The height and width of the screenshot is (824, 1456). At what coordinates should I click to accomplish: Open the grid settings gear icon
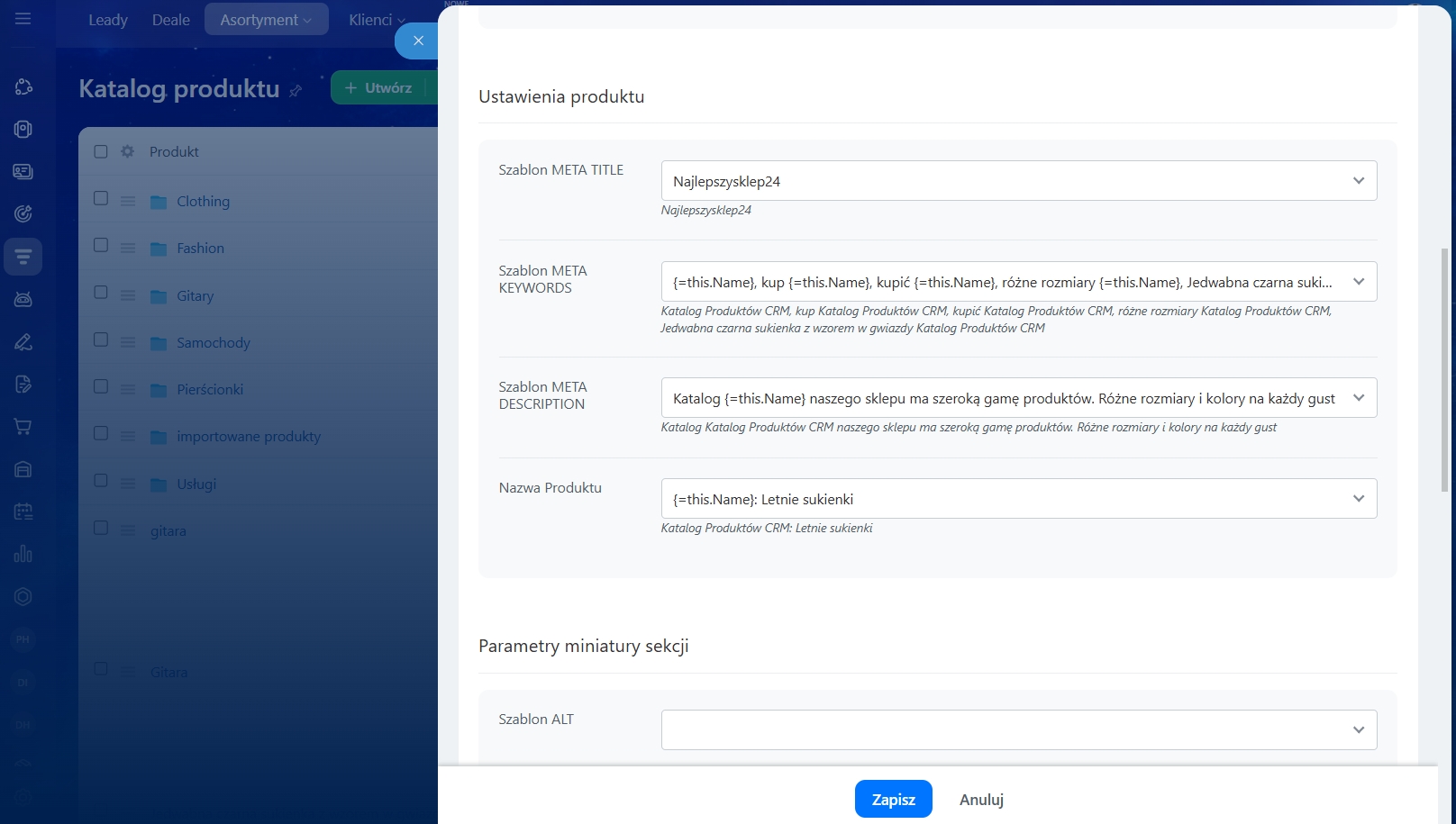[x=127, y=151]
